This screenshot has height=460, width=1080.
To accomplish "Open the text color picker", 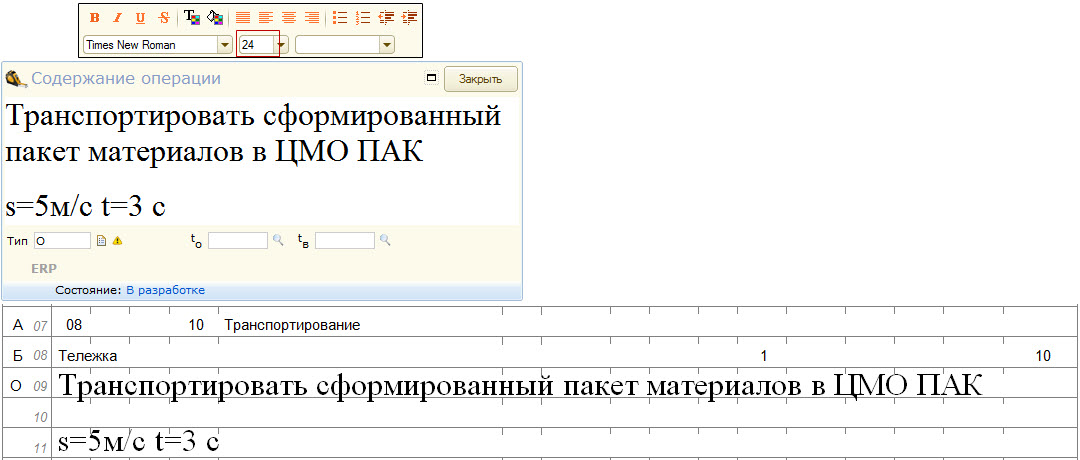I will coord(192,18).
